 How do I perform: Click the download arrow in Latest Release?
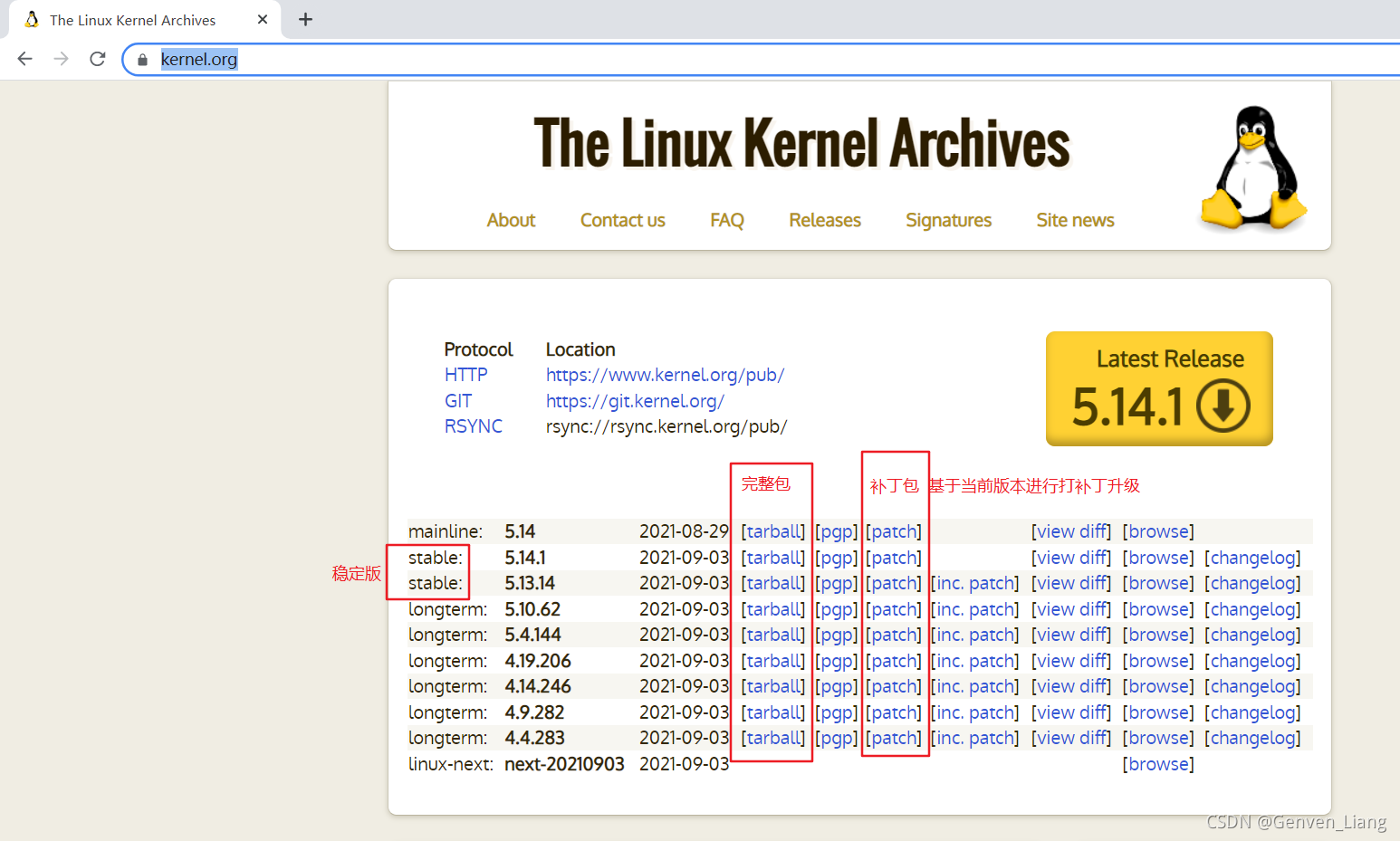pyautogui.click(x=1223, y=406)
